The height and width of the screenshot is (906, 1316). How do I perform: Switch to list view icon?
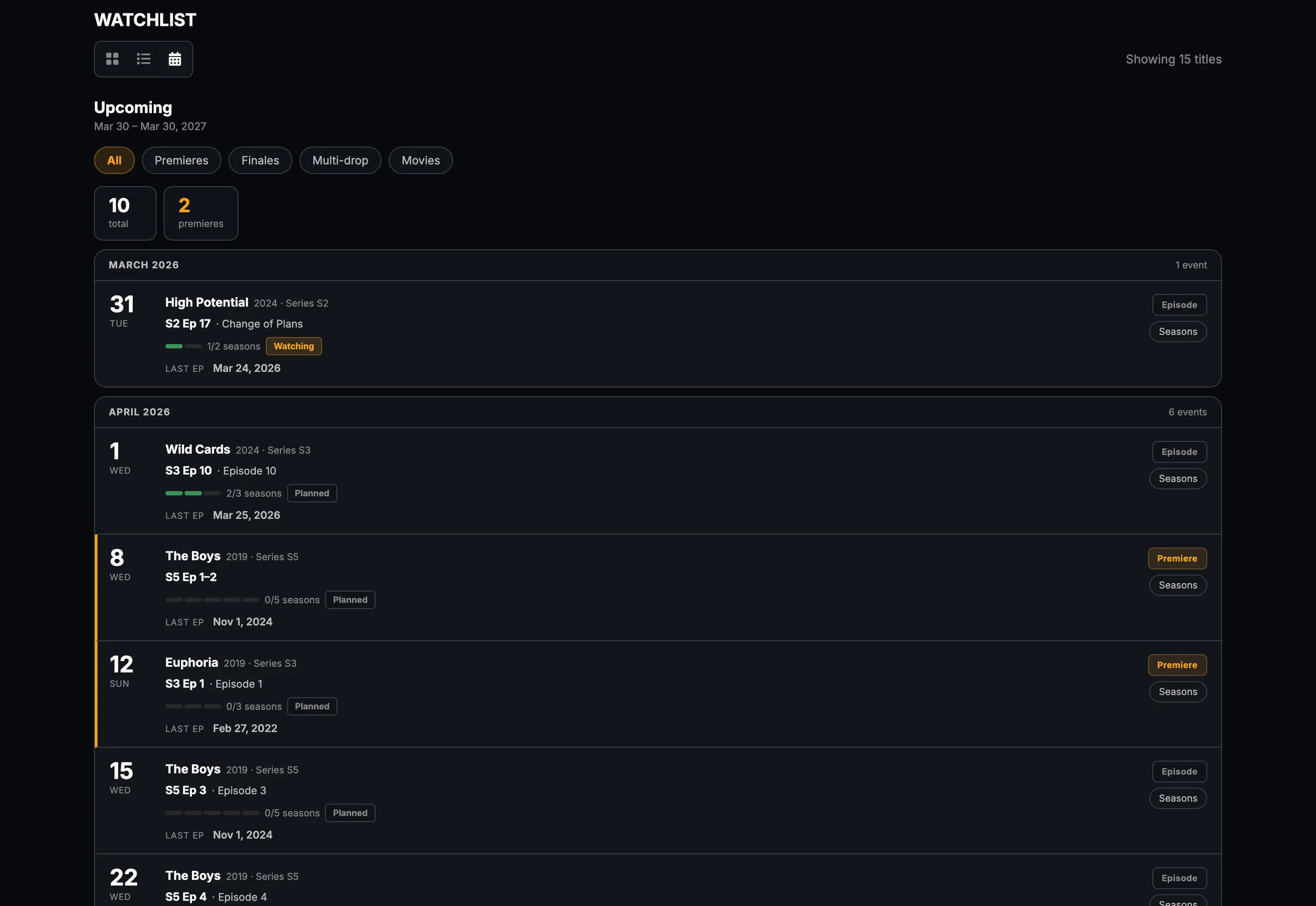pyautogui.click(x=144, y=59)
